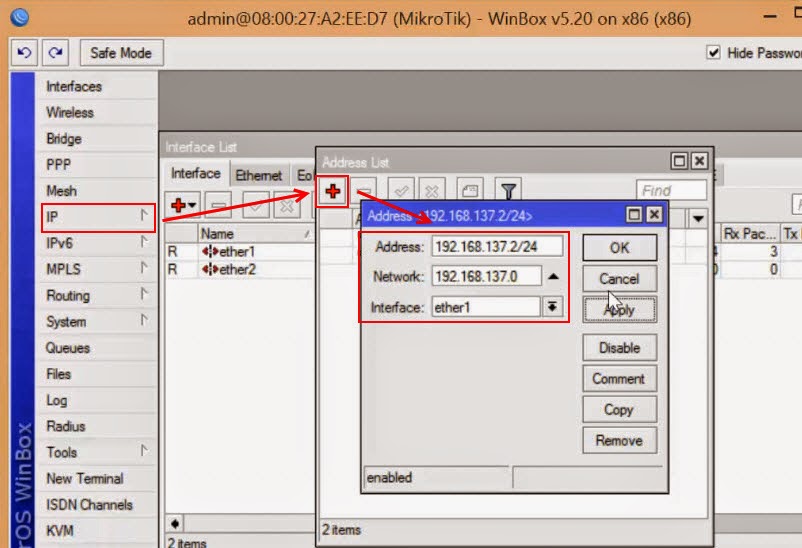Open the Interfaces menu item
The width and height of the screenshot is (802, 548).
pyautogui.click(x=97, y=86)
